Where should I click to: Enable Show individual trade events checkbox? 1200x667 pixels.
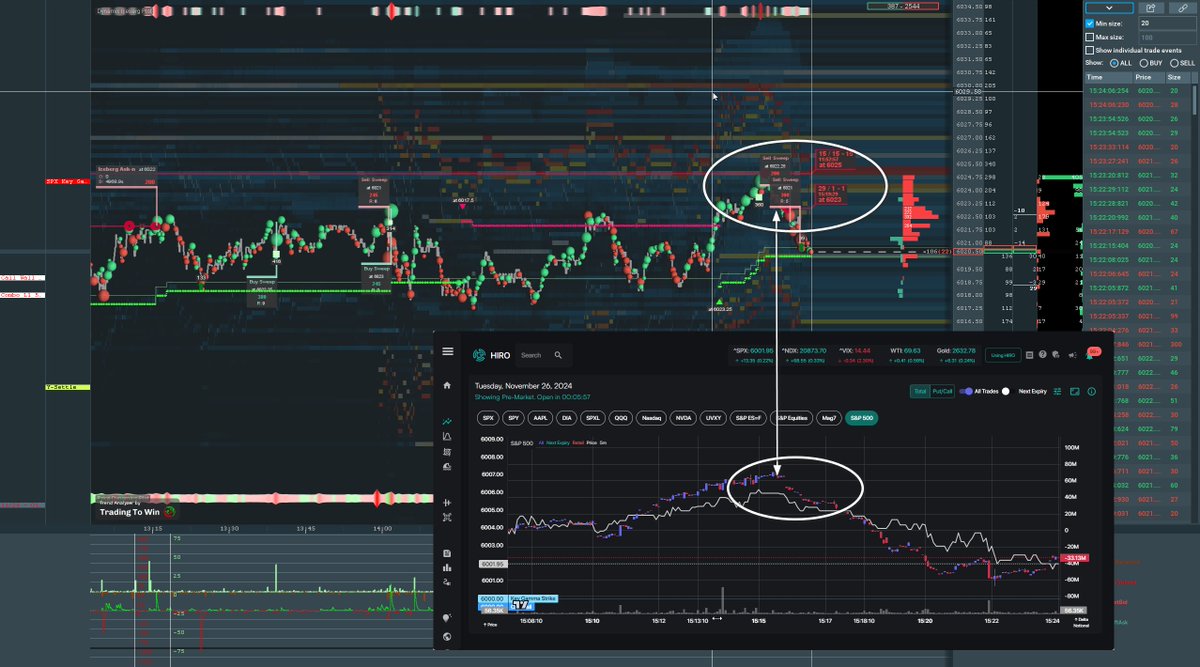coord(1090,50)
